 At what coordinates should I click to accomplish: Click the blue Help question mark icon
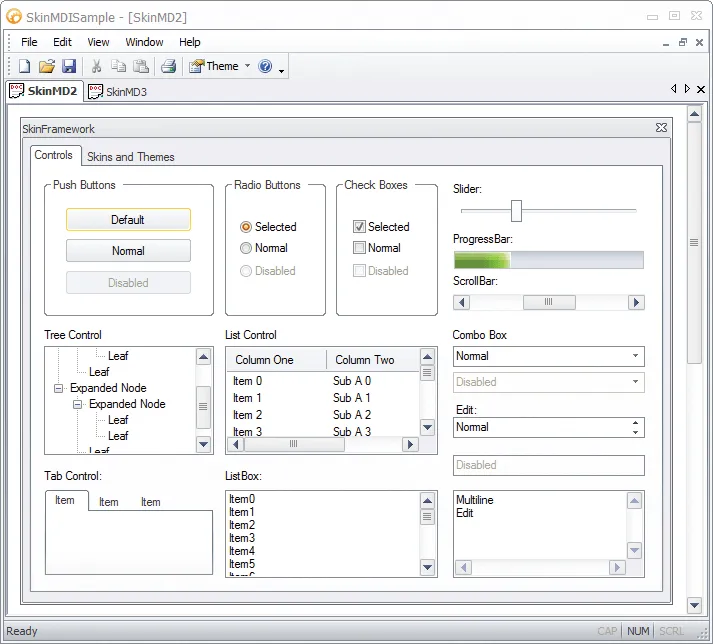click(x=265, y=66)
